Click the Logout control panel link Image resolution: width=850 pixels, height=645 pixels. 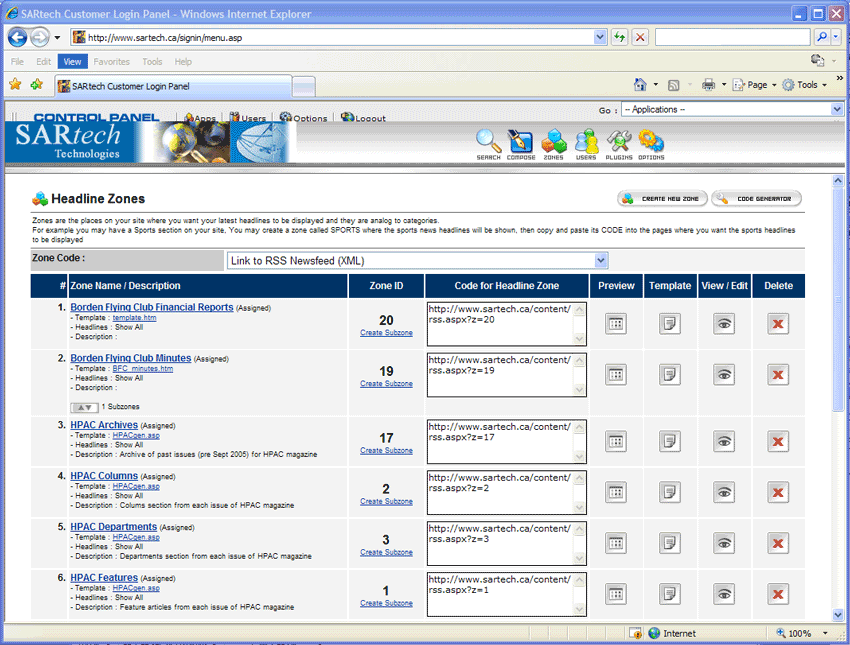pyautogui.click(x=363, y=118)
